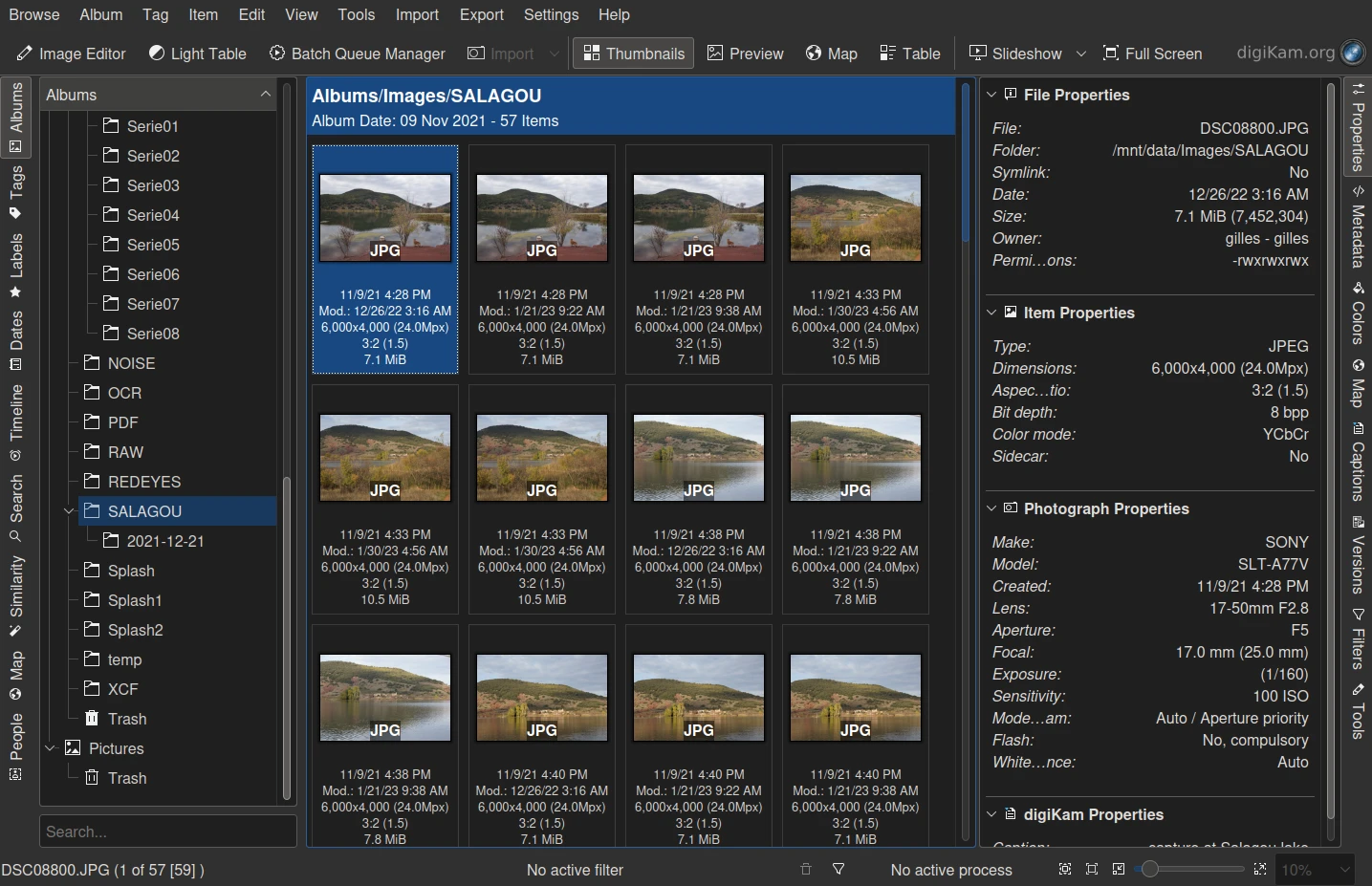Launch the Batch Queue Manager
Screen dimensions: 1372x886
click(x=358, y=54)
